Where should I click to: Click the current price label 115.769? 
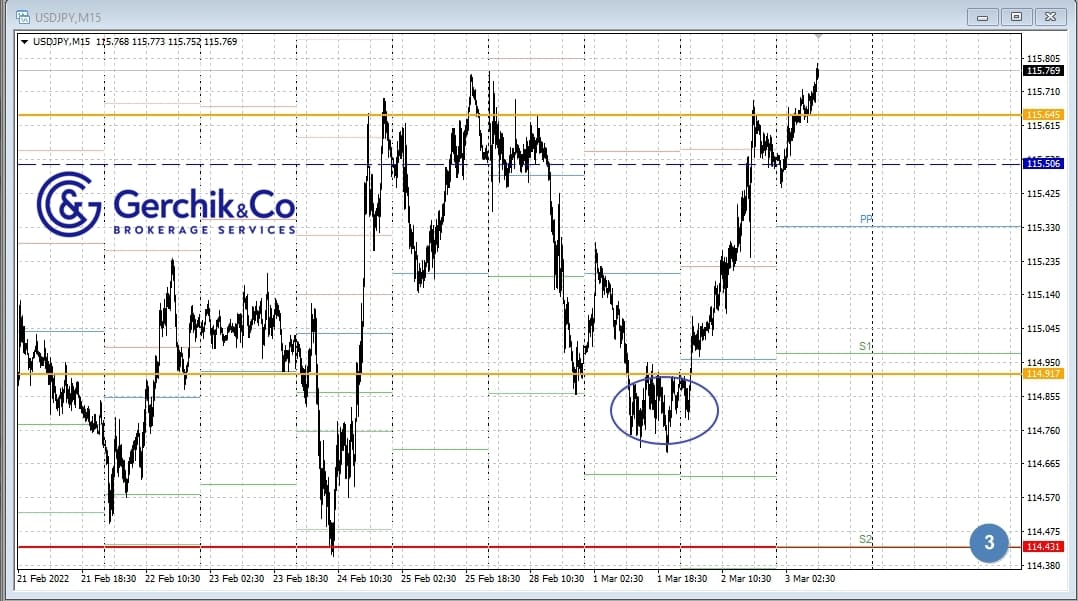[x=1043, y=70]
